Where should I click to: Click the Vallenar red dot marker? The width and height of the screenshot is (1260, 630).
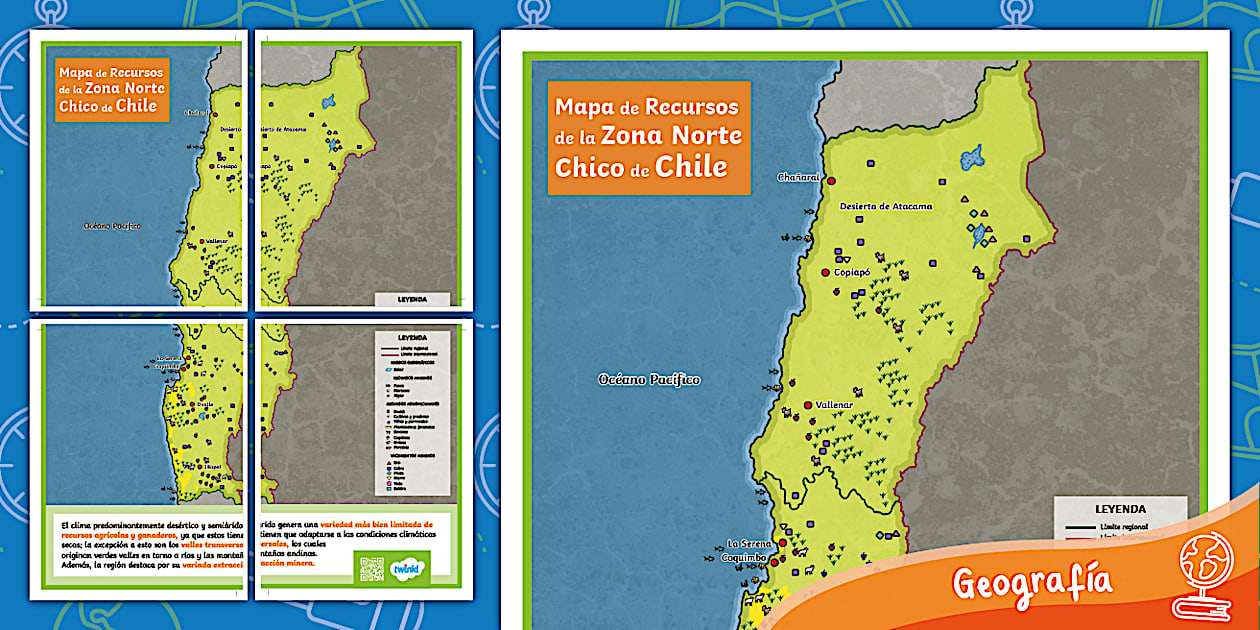(807, 403)
